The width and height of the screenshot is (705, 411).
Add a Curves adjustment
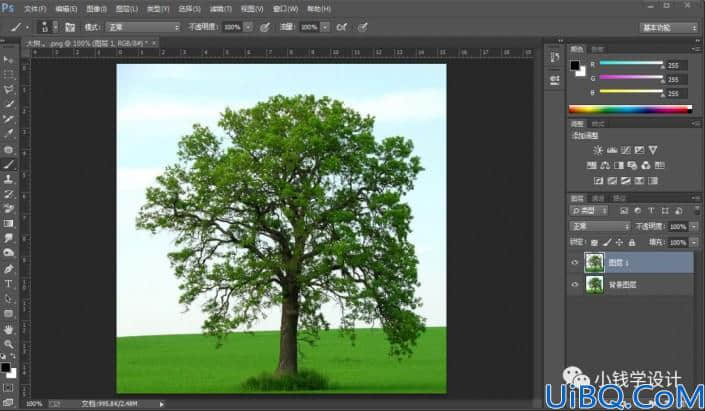[x=625, y=150]
